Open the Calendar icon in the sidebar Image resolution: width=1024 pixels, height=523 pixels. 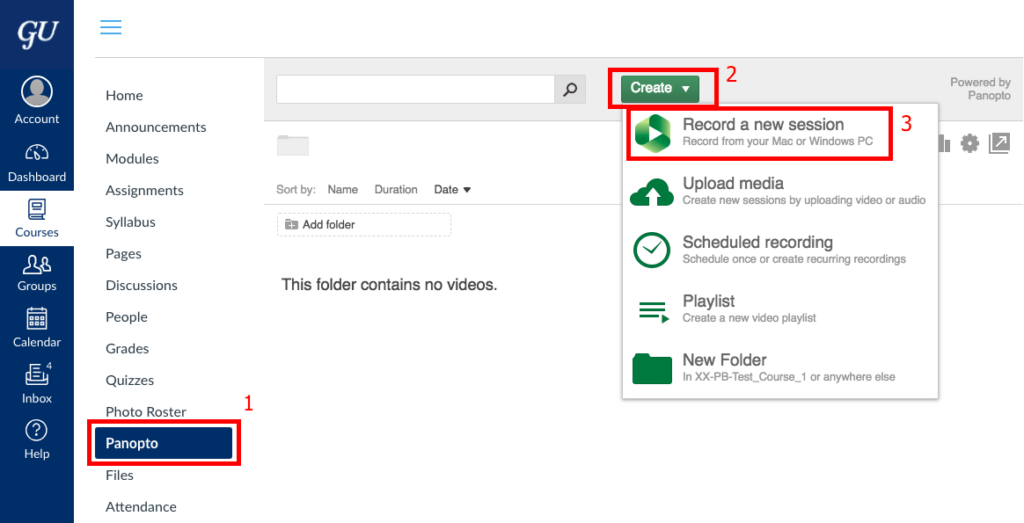(x=37, y=327)
